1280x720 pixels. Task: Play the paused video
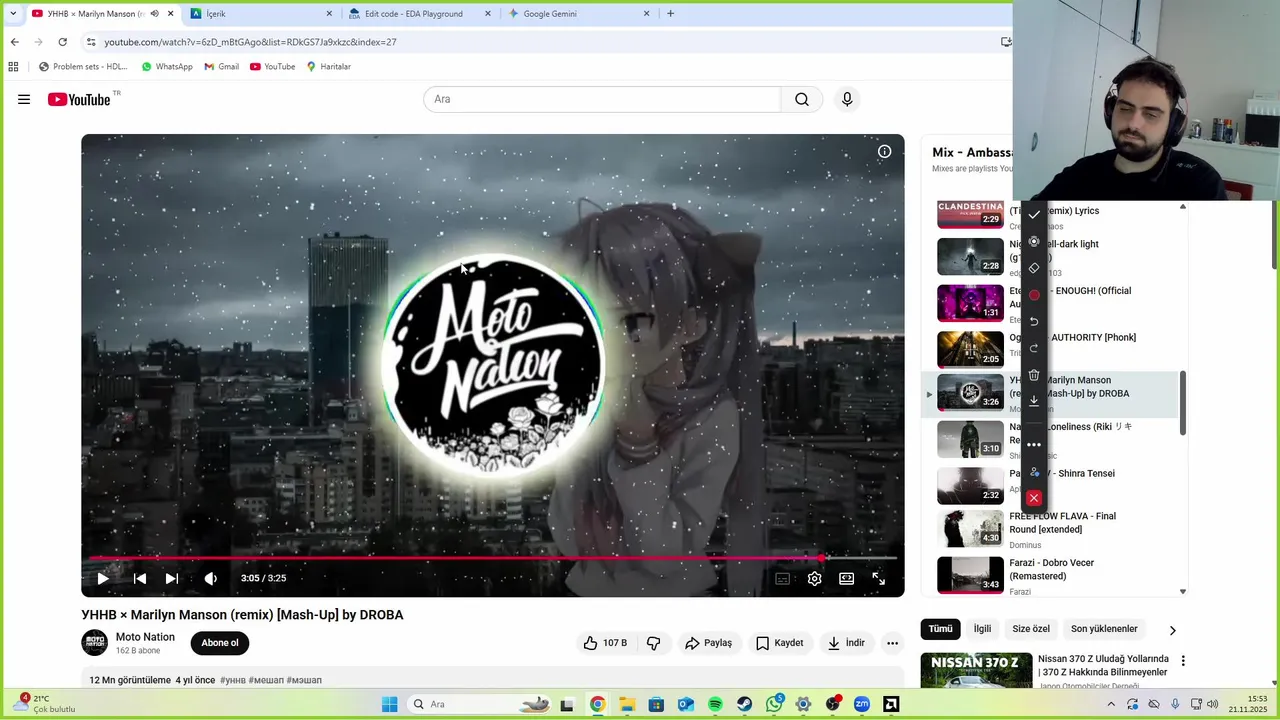[103, 578]
